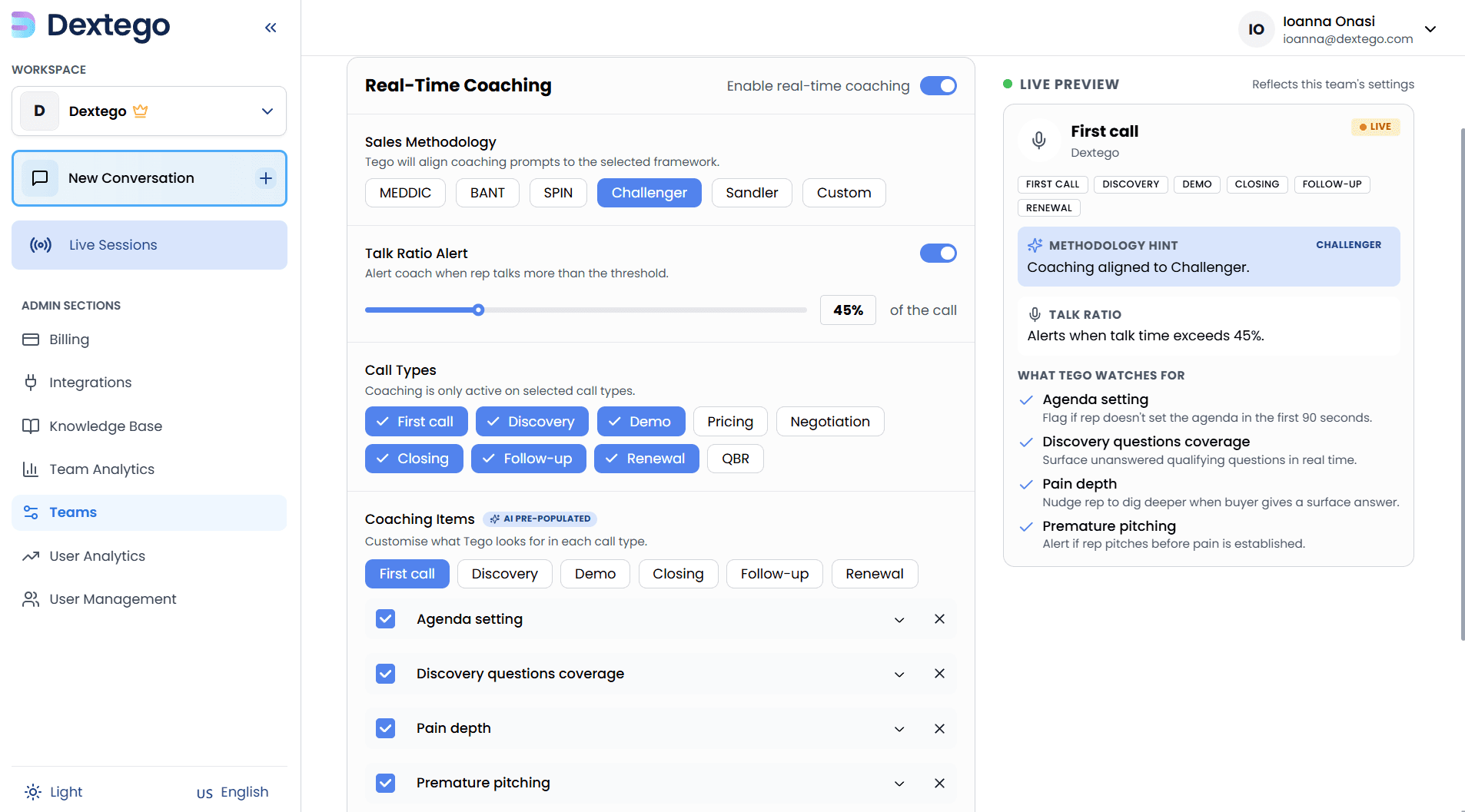Expand the Premature pitching item chevron

point(899,784)
